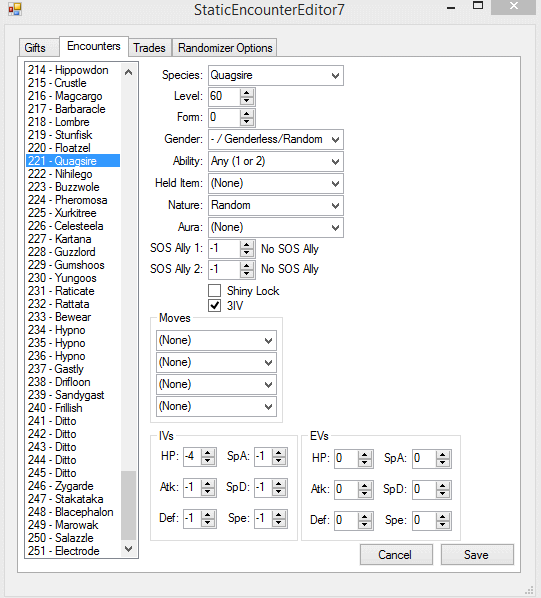Click the Level input field

coord(225,96)
